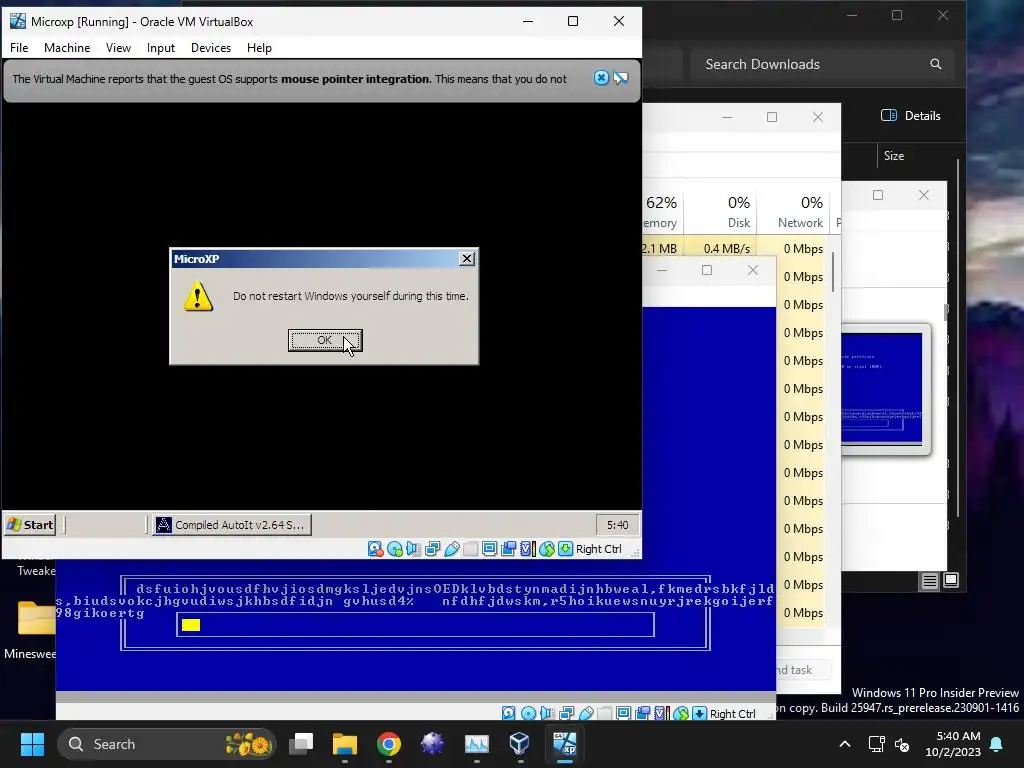
Task: Open the Input menu
Action: pos(161,48)
